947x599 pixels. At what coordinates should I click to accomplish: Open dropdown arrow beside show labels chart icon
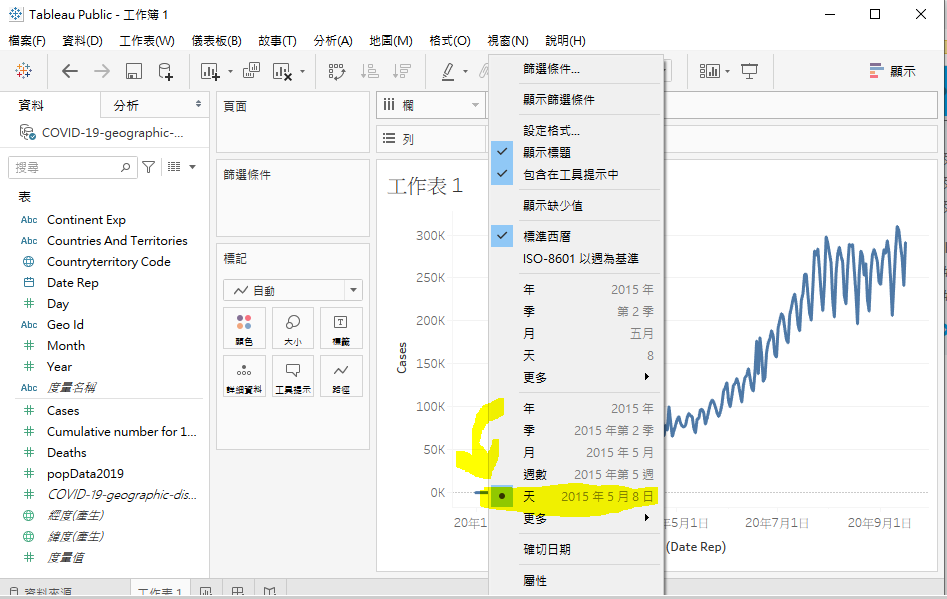[x=728, y=71]
